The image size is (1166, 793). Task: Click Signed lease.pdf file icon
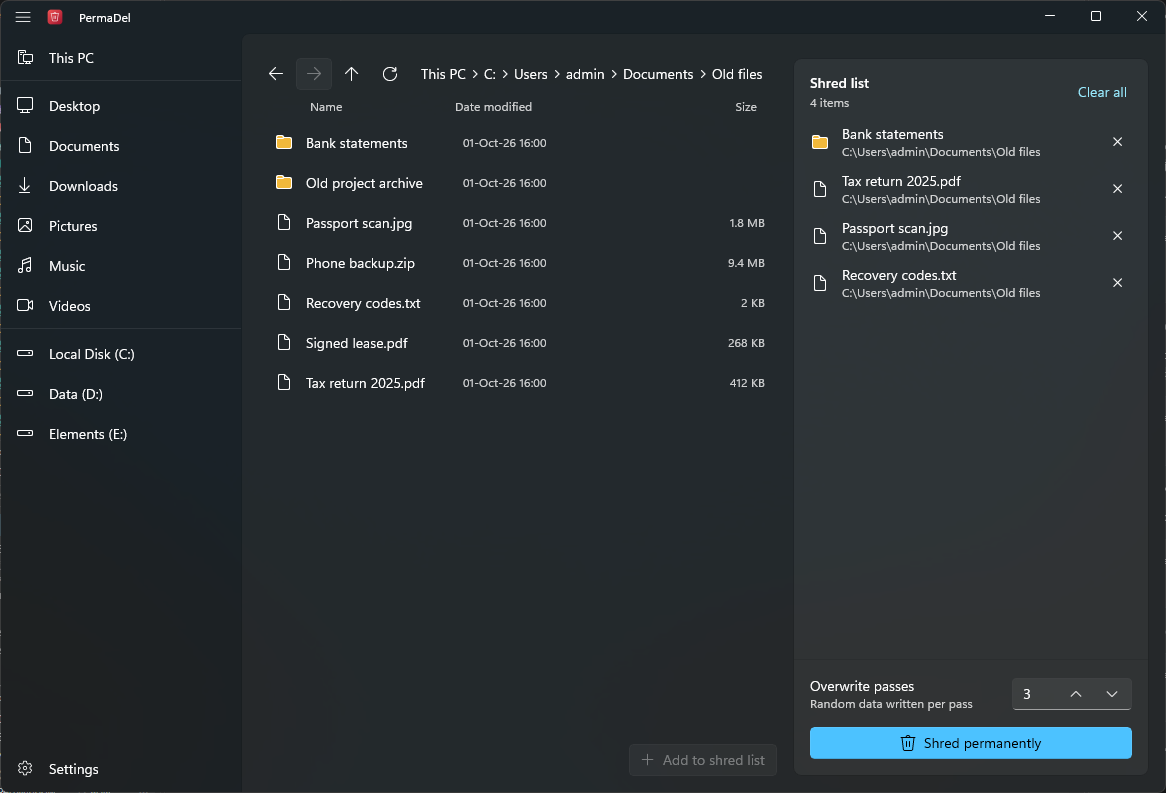pyautogui.click(x=283, y=342)
